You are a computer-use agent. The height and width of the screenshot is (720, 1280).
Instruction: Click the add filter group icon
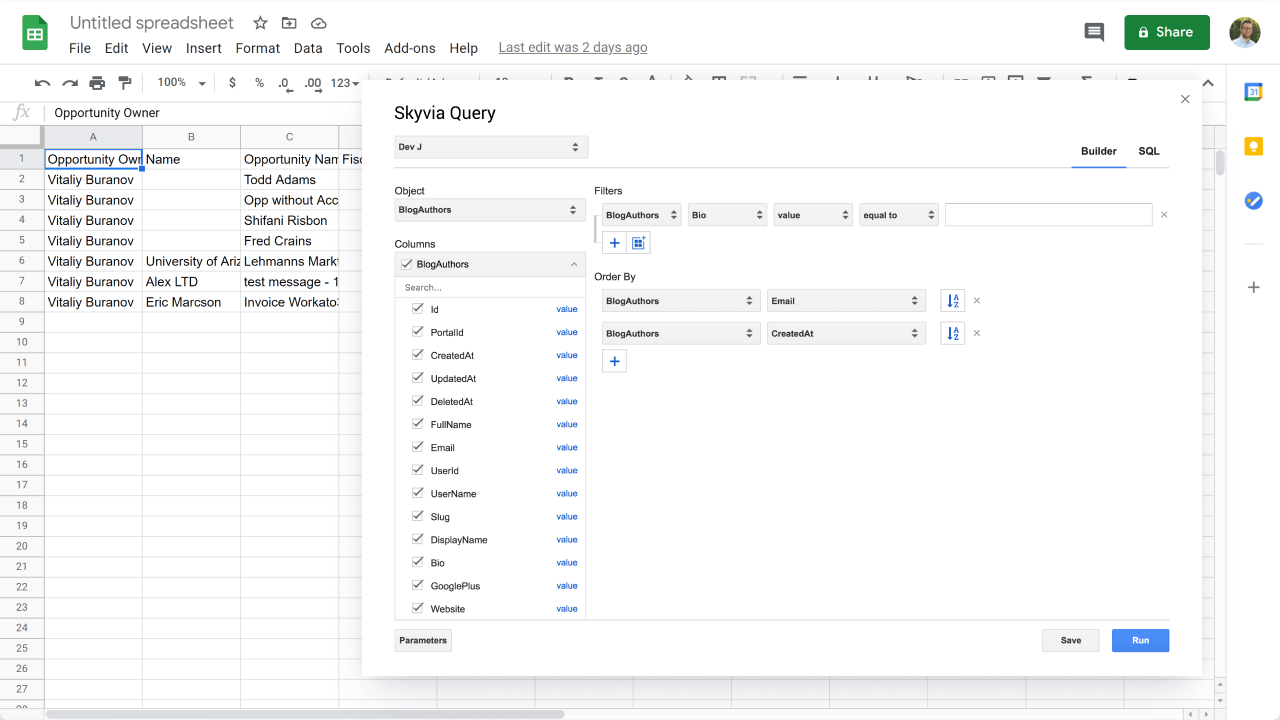point(639,243)
